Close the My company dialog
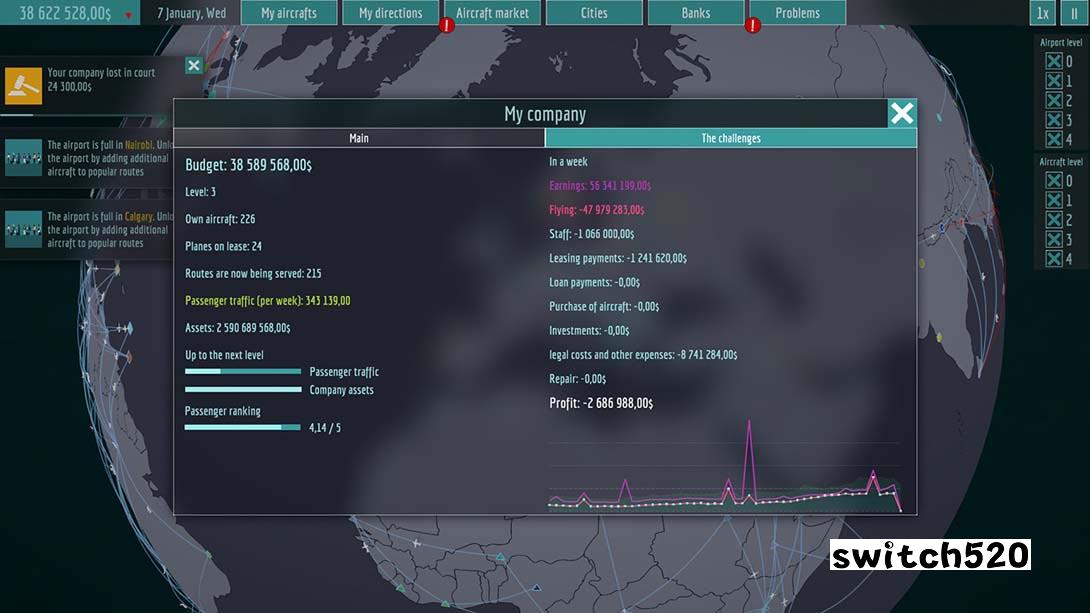Viewport: 1090px width, 613px height. 902,113
